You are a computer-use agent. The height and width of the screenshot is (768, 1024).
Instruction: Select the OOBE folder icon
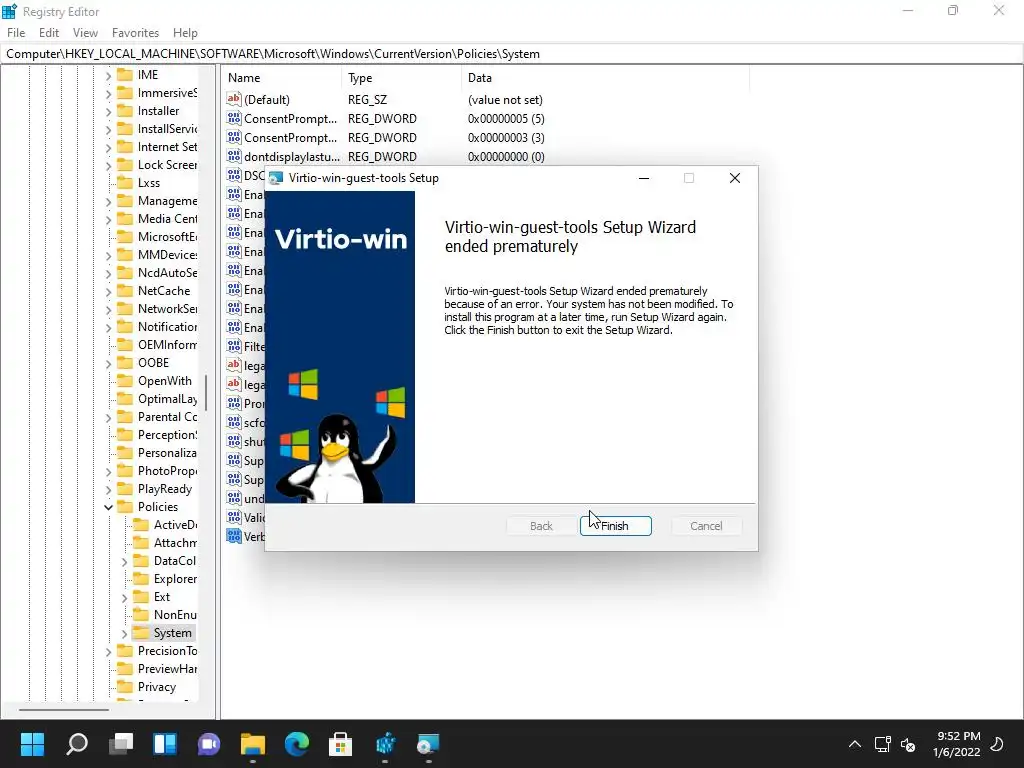coord(125,362)
